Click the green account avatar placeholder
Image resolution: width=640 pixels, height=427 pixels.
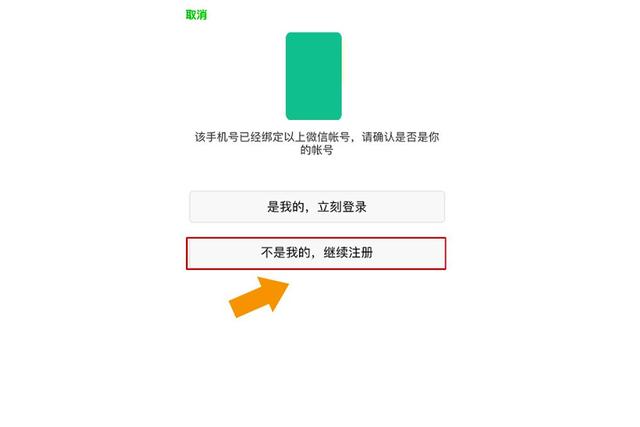[313, 76]
